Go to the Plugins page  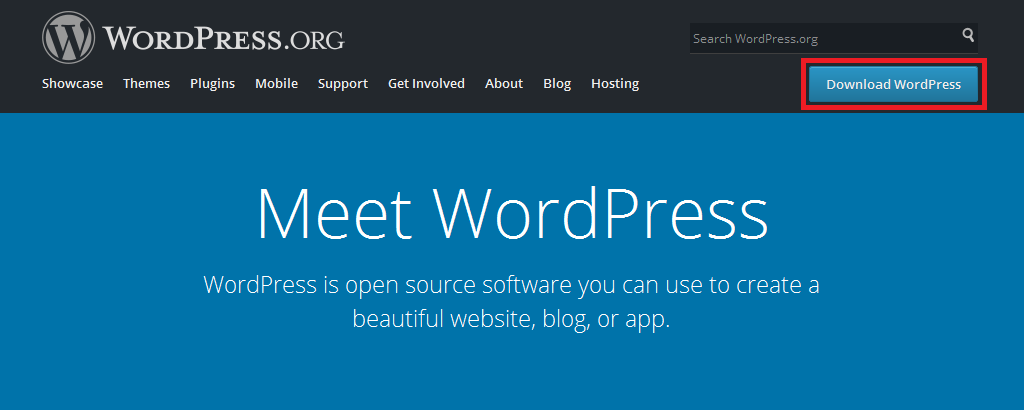(212, 84)
